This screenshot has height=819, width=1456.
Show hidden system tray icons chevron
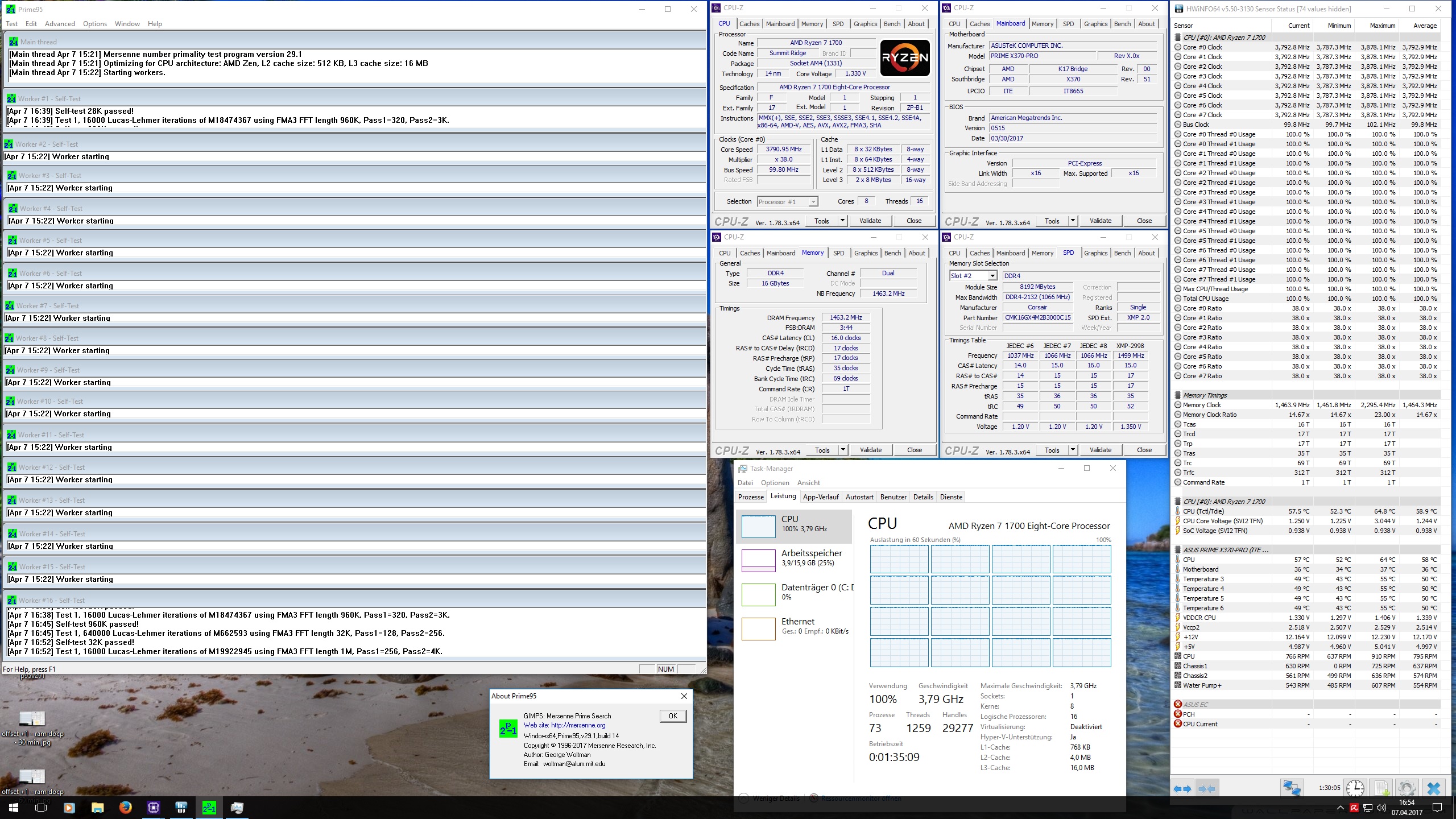click(x=1340, y=808)
